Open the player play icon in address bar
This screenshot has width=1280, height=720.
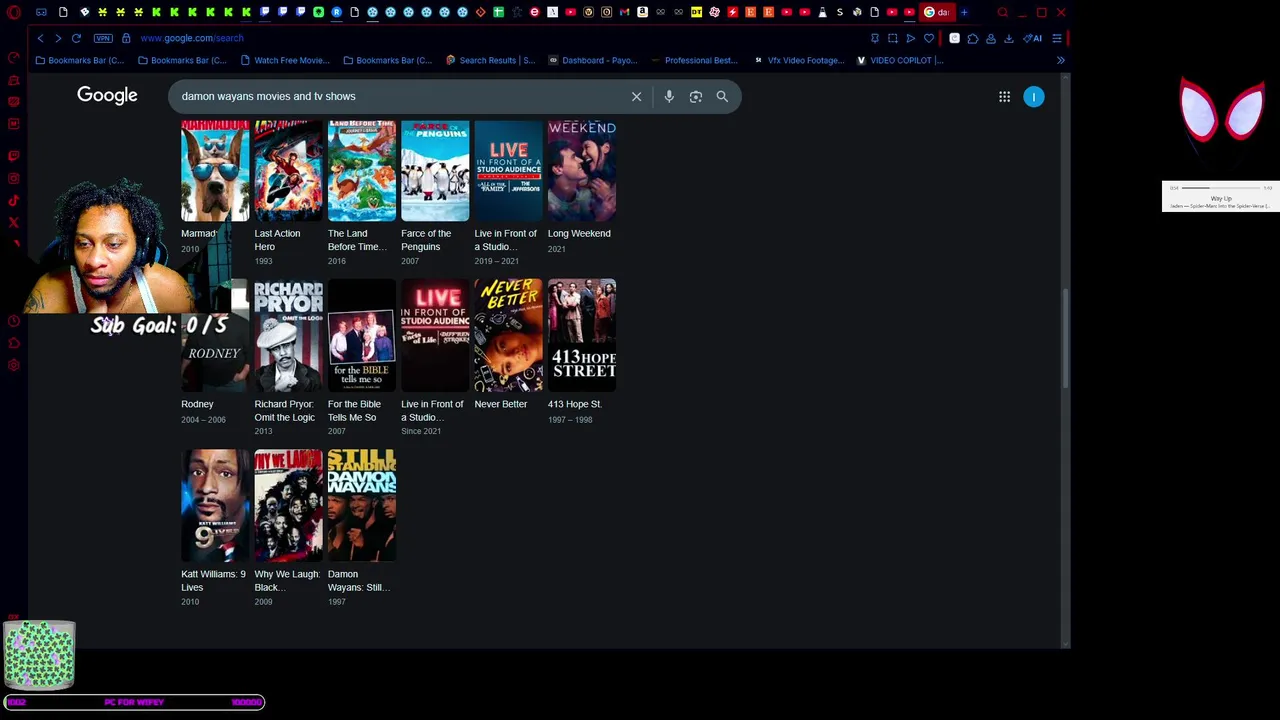[910, 38]
